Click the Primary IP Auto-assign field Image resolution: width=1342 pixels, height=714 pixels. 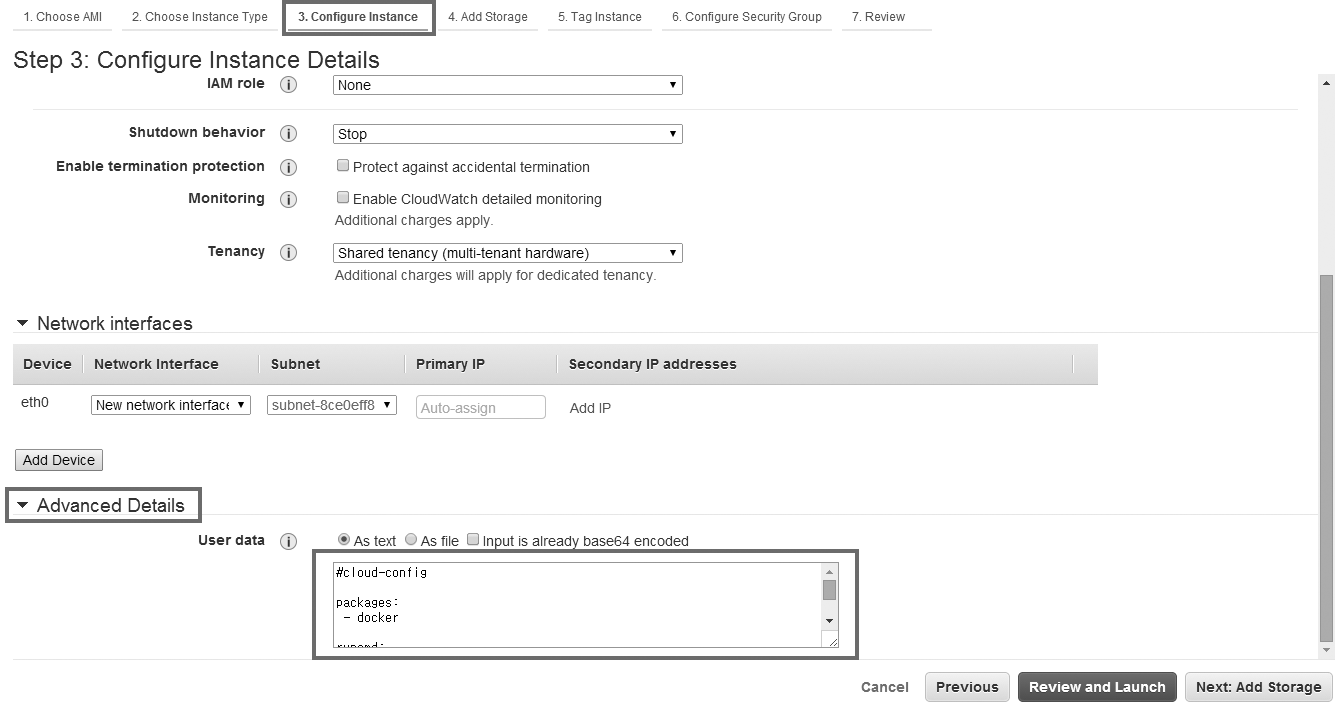480,407
